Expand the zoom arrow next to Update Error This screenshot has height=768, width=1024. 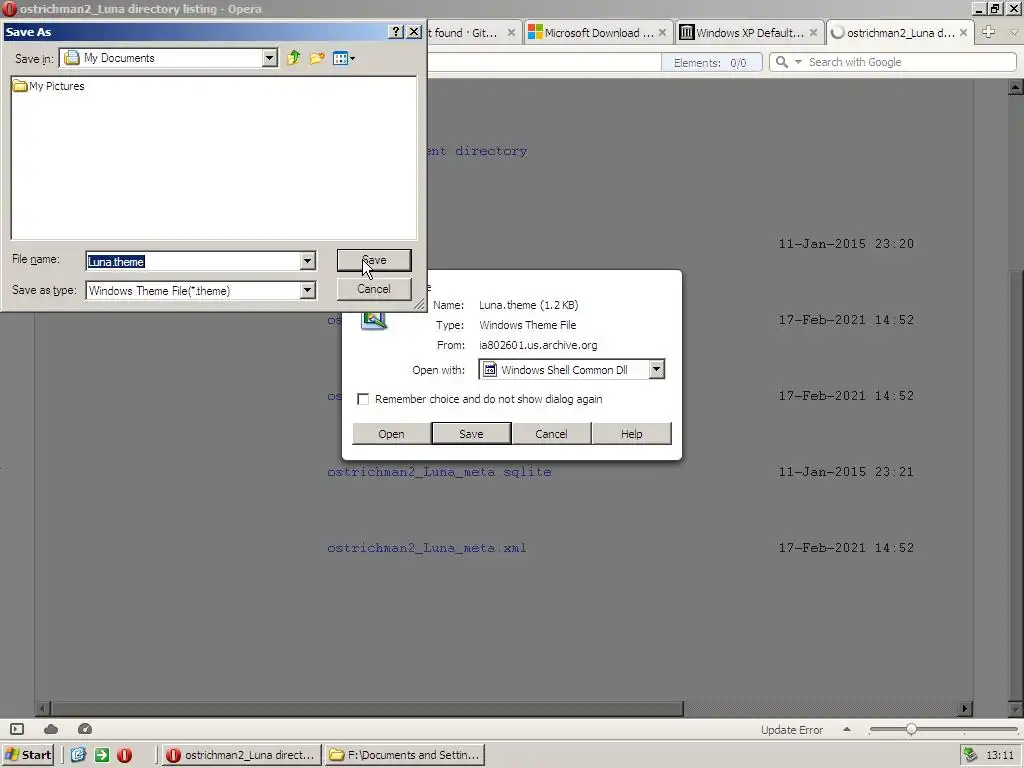(847, 729)
